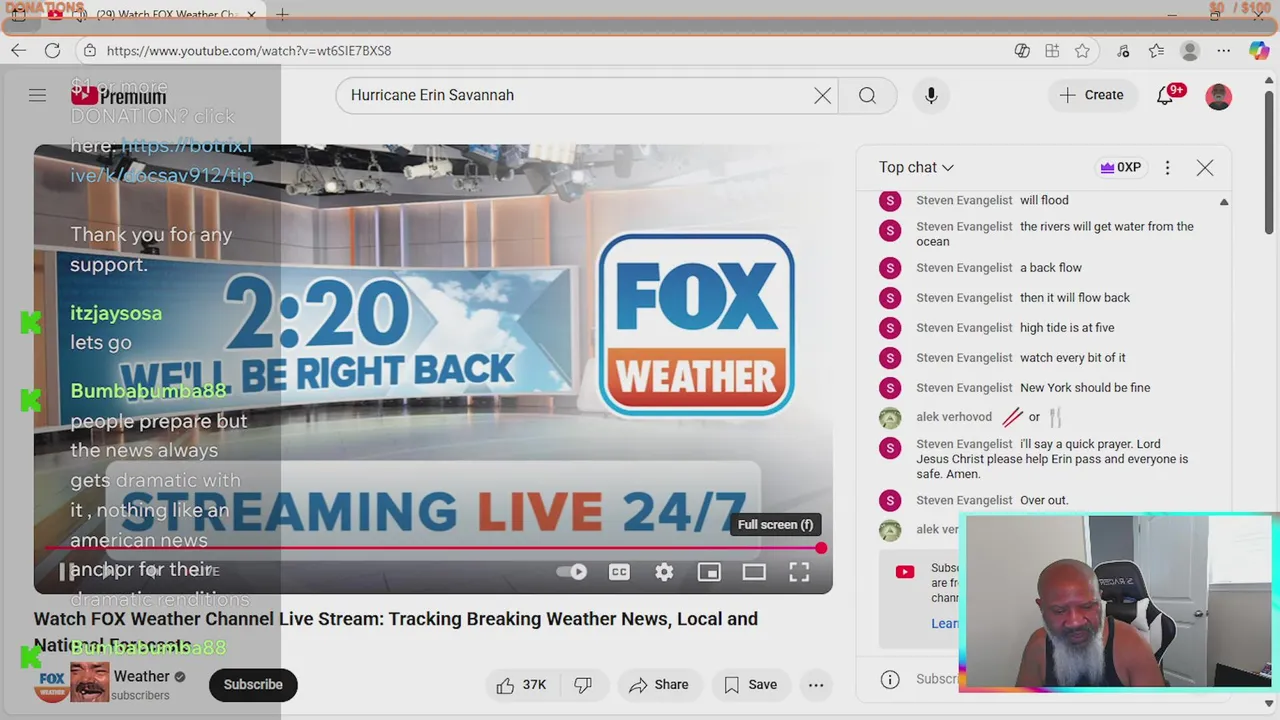Reload the page with the refresh icon
Screen dimensions: 1280x720
[52, 50]
